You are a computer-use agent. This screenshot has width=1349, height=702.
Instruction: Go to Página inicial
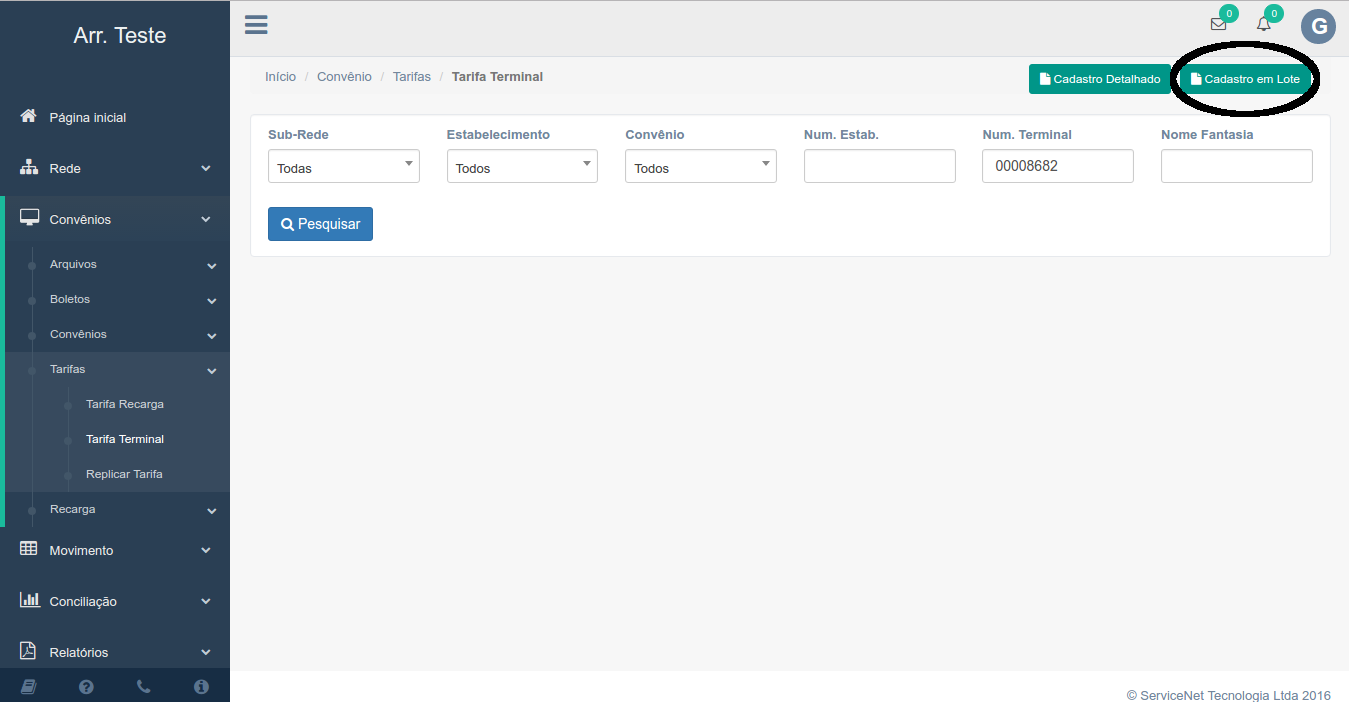88,117
